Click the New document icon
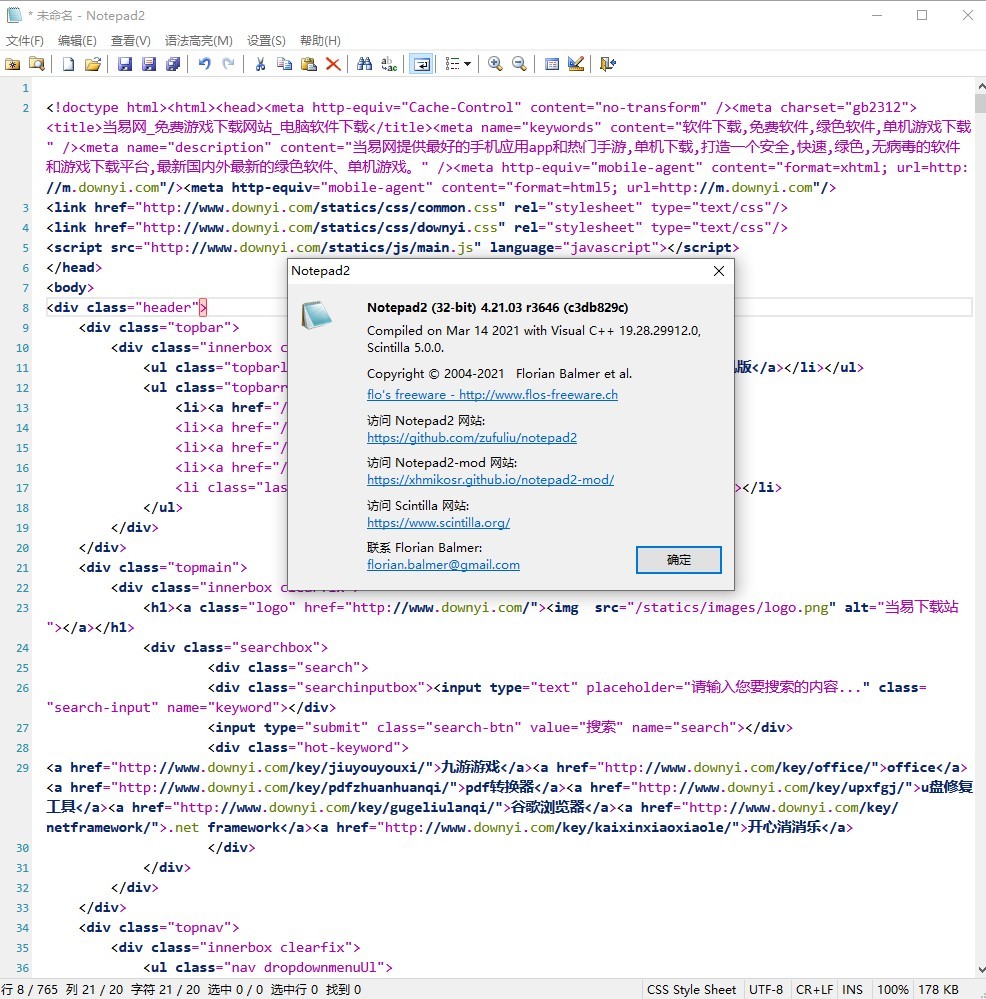Screen dimensions: 986x999 pos(69,64)
